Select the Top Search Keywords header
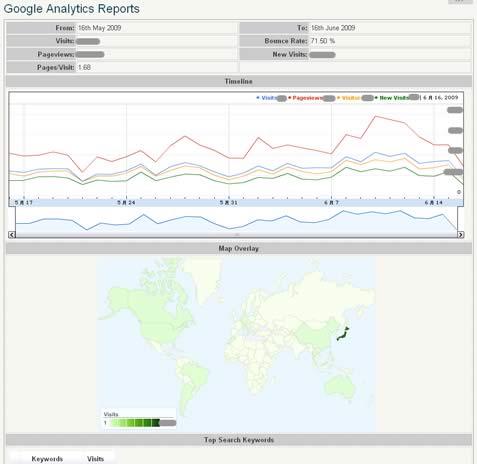Image resolution: width=477 pixels, height=464 pixels. (239, 440)
